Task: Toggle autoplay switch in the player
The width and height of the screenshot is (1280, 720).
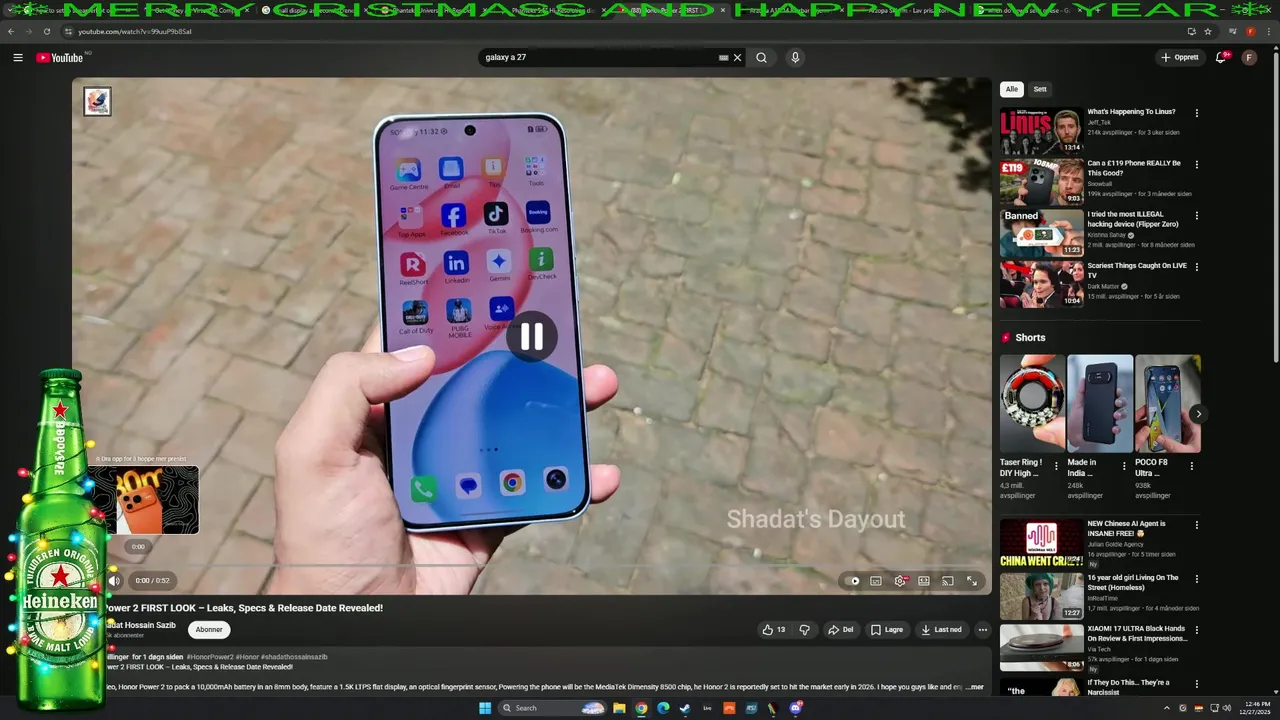Action: click(x=852, y=581)
